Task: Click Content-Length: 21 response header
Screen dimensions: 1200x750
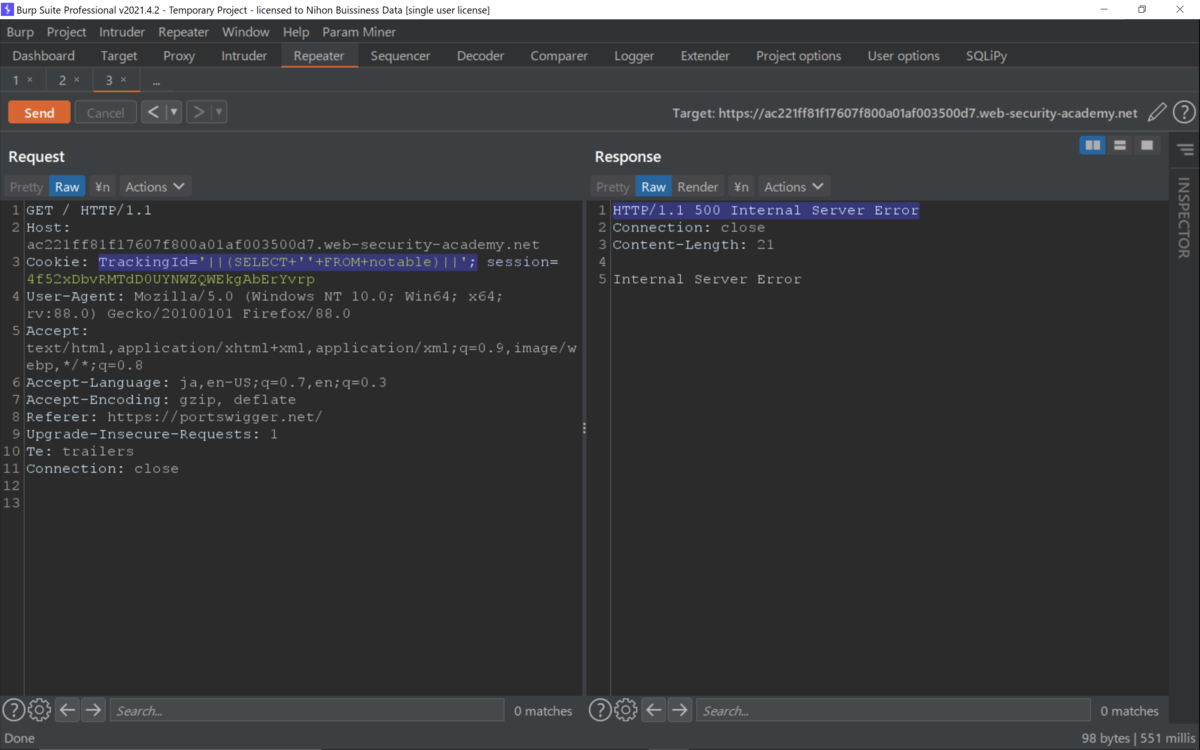Action: point(693,245)
